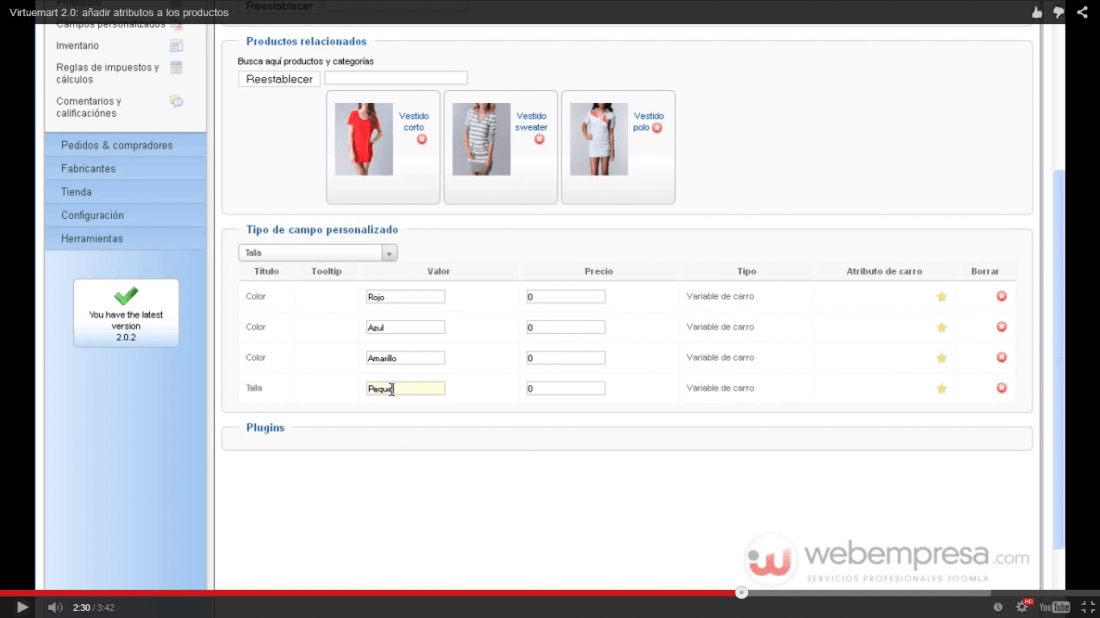
Task: Click the Reglas de impuestos calculator icon
Action: (x=176, y=67)
